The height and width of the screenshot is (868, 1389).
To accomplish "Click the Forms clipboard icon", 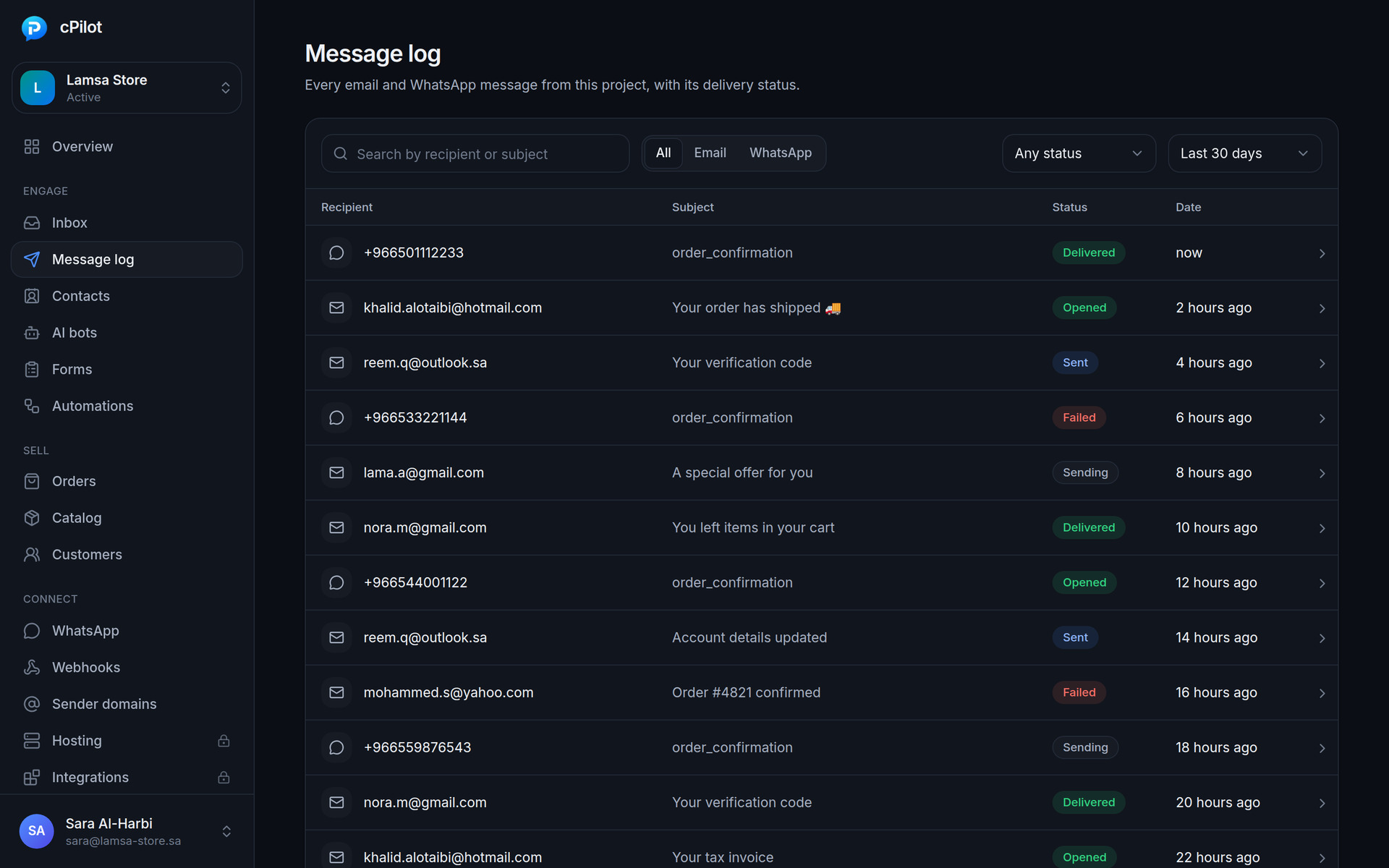I will 32,370.
